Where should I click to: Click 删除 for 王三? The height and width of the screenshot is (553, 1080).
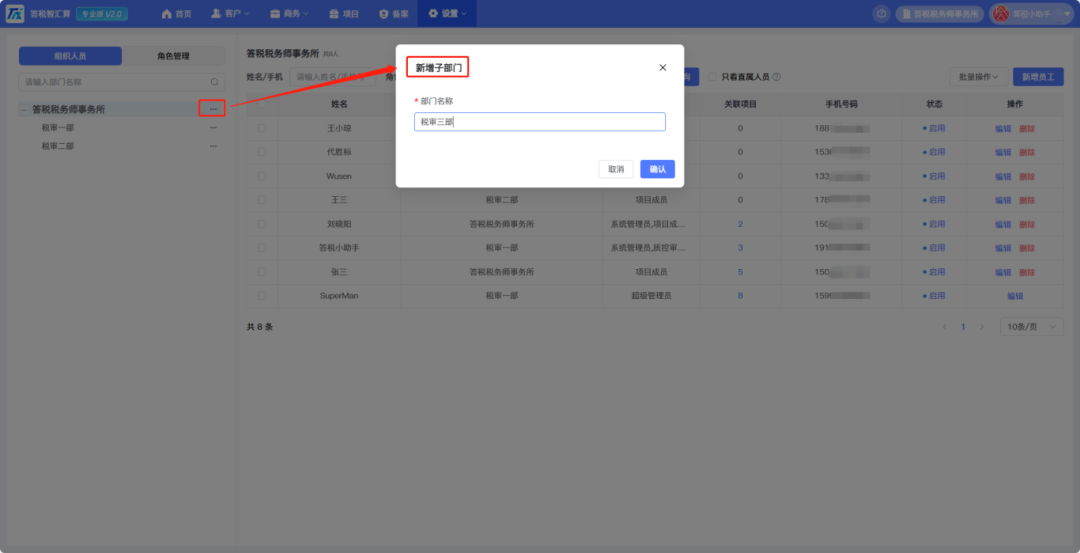click(x=1027, y=200)
